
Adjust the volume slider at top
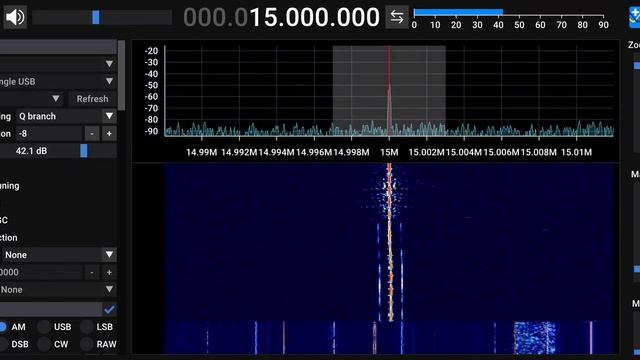(102, 18)
